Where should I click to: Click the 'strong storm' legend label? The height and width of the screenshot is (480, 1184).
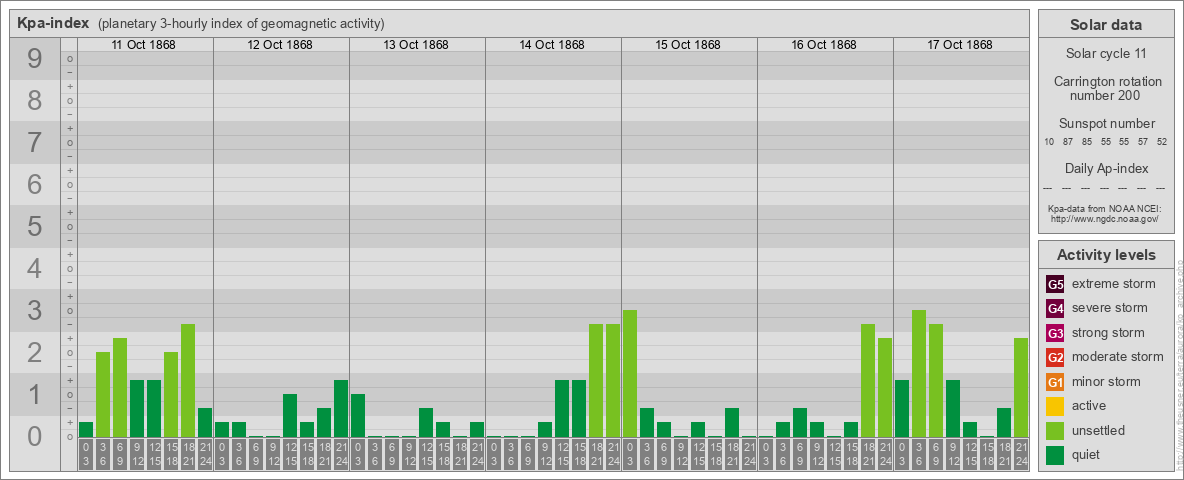coord(1108,333)
